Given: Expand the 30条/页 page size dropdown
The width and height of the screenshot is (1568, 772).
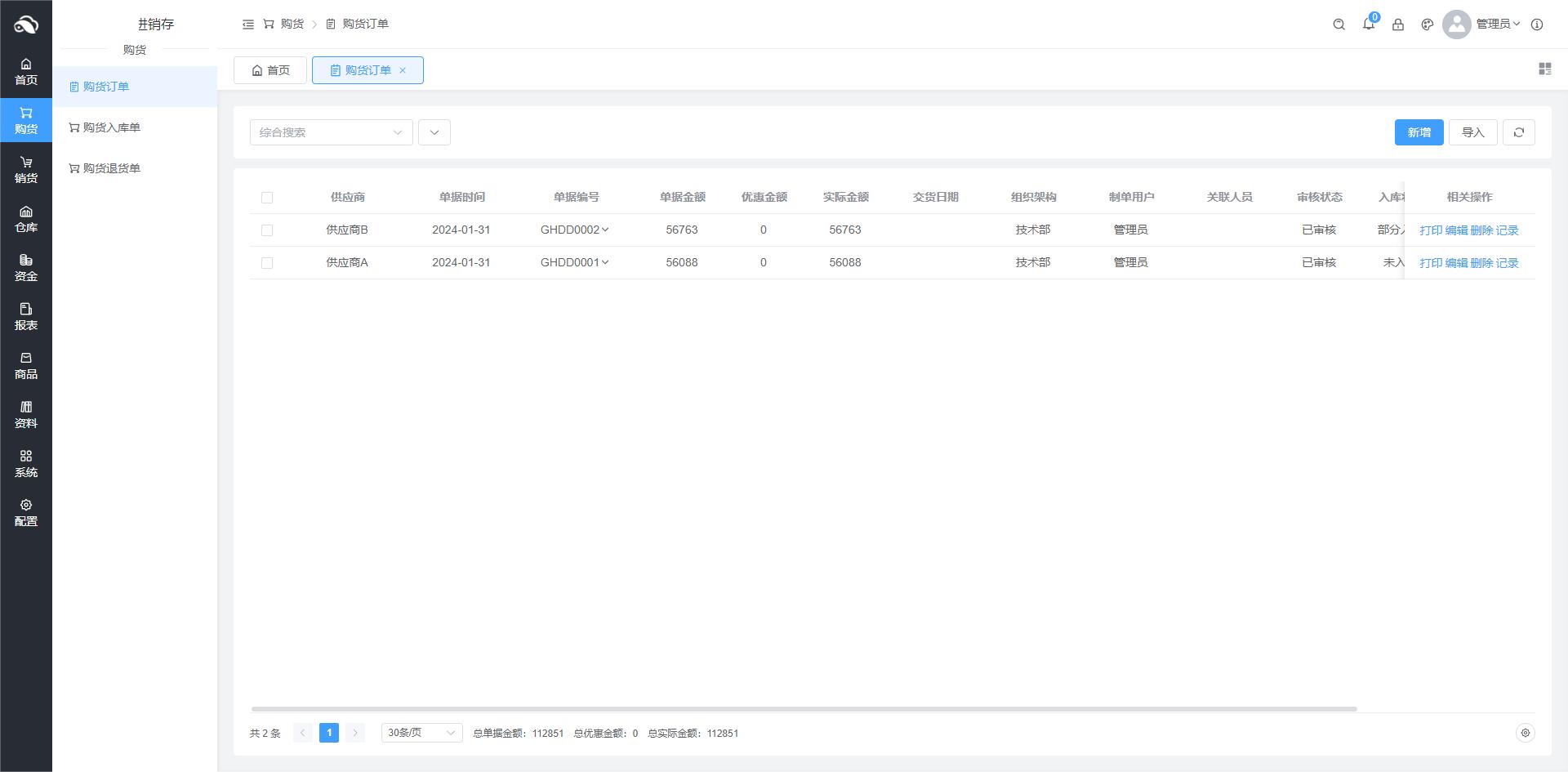Looking at the screenshot, I should tap(421, 733).
